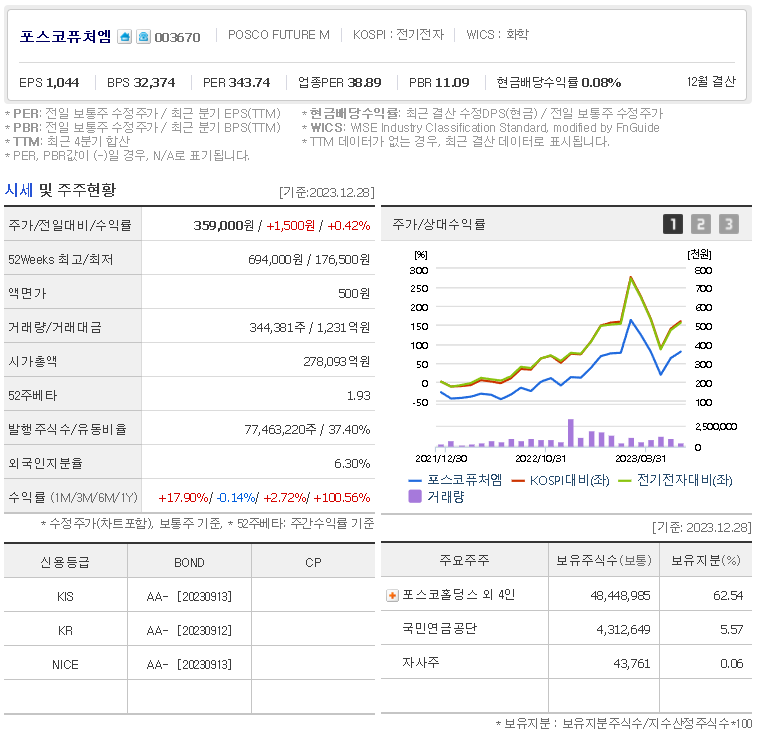
Task: Click the +100.56% 1Y return
Action: point(342,498)
